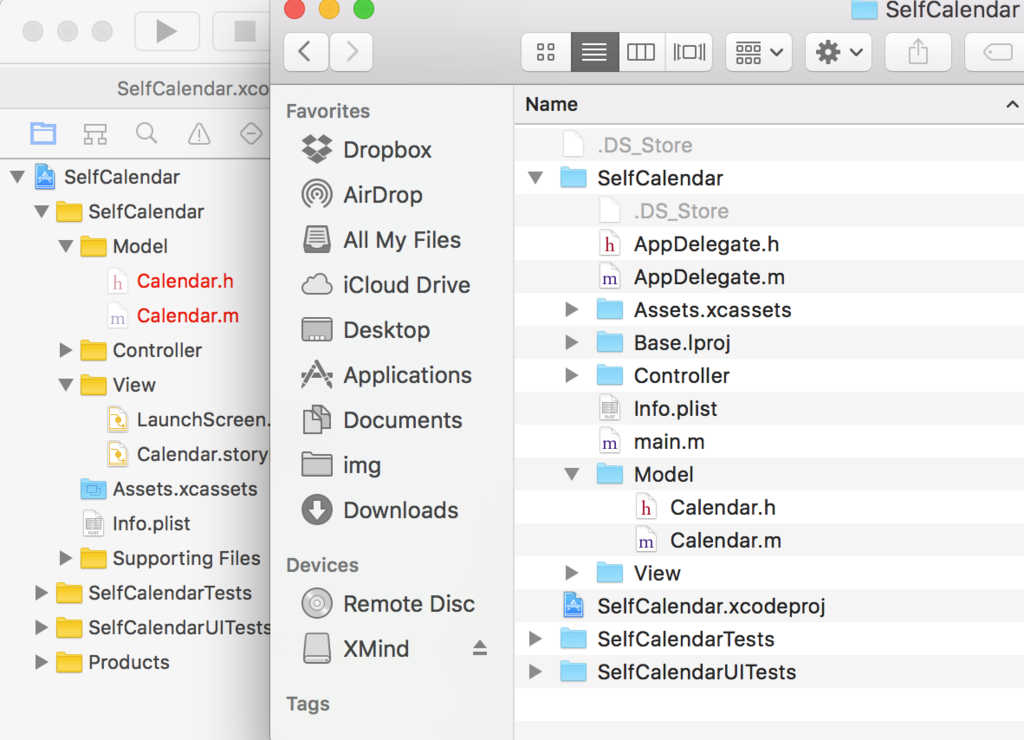Expand Base.lproj folder in Finder

coord(571,342)
